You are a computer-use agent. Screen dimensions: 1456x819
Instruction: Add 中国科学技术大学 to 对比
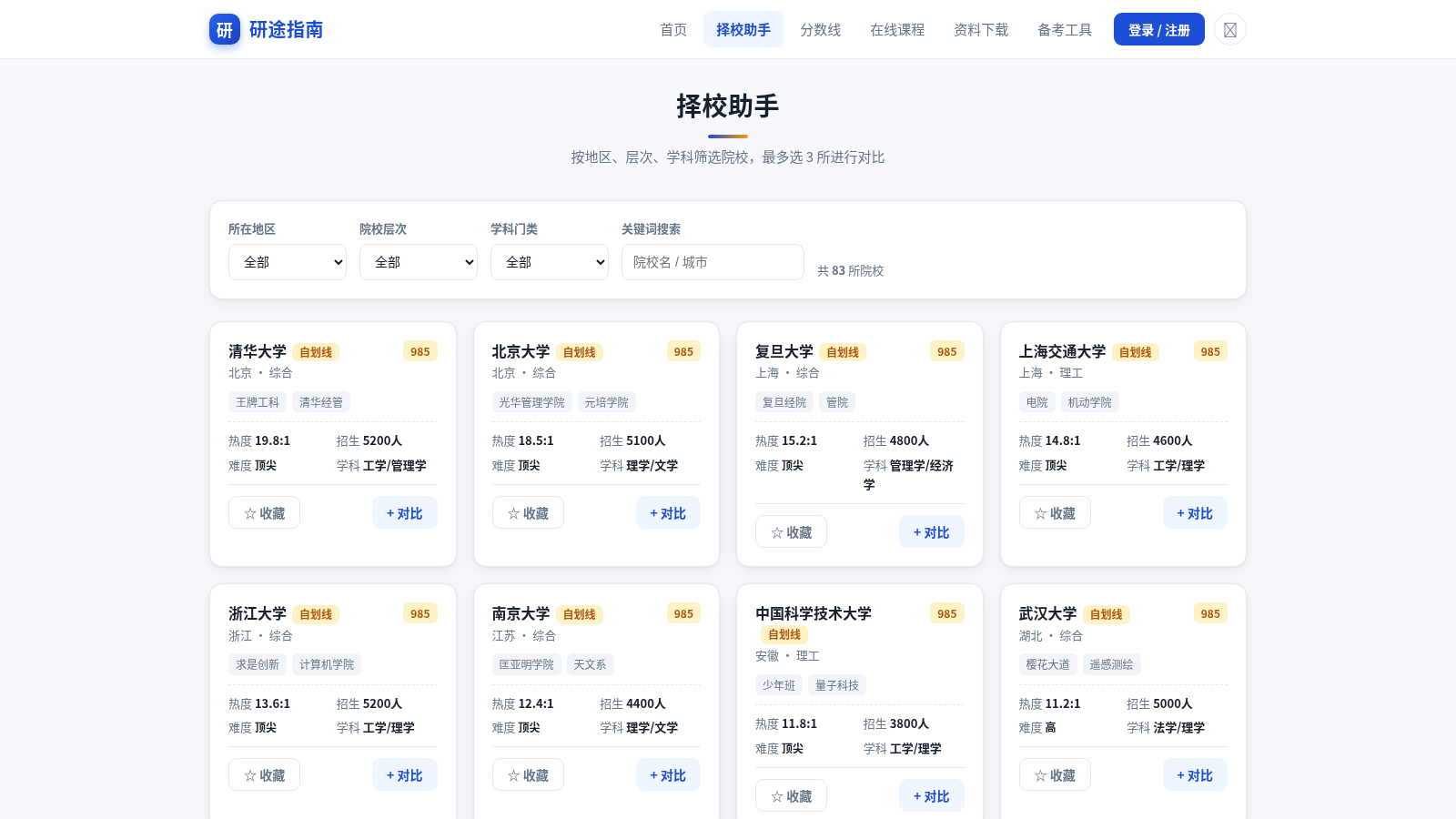tap(932, 796)
